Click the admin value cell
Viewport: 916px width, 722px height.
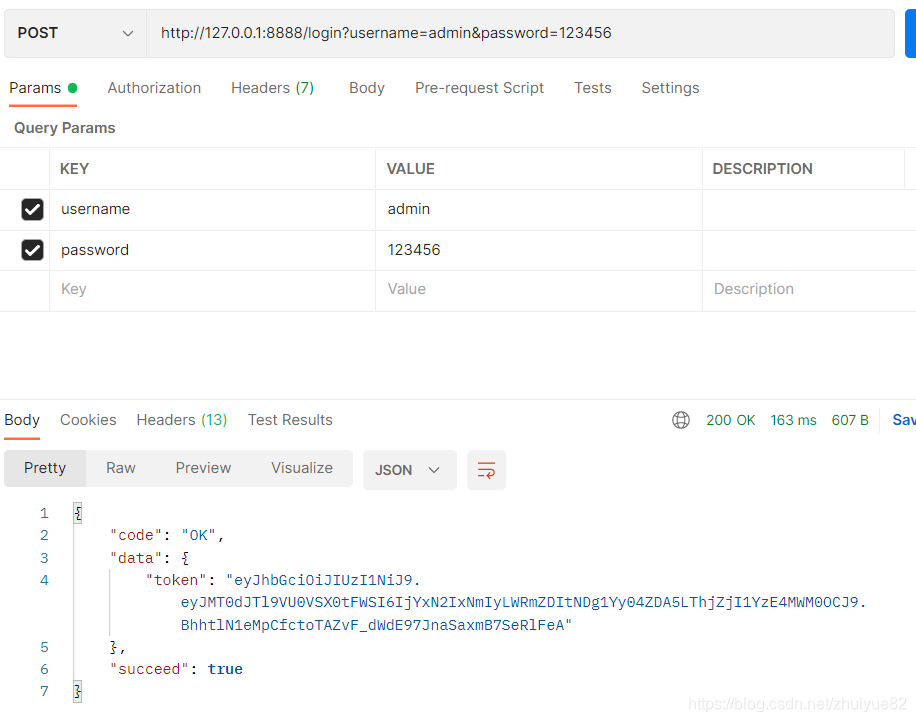pyautogui.click(x=539, y=209)
